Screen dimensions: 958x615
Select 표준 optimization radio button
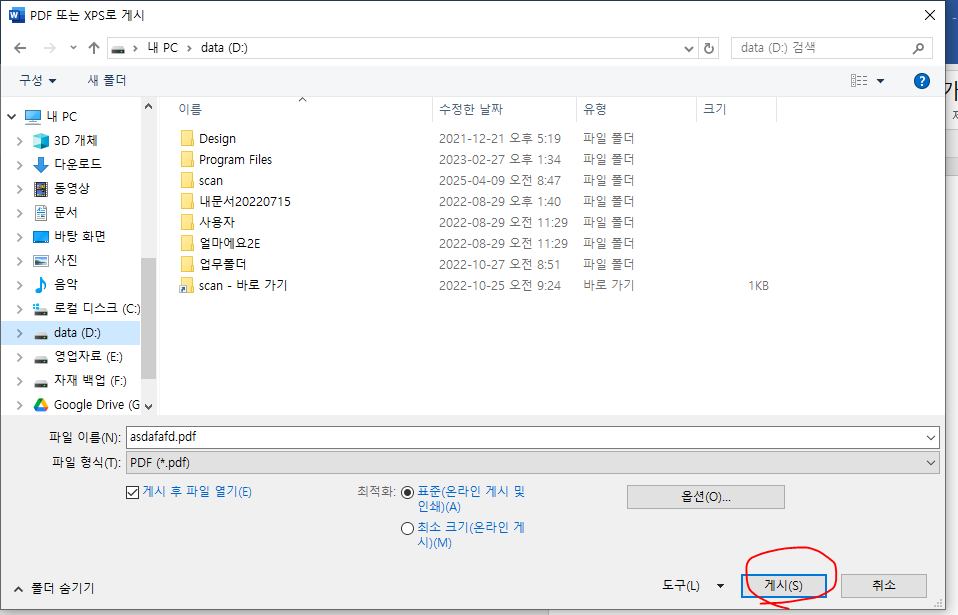click(x=407, y=492)
